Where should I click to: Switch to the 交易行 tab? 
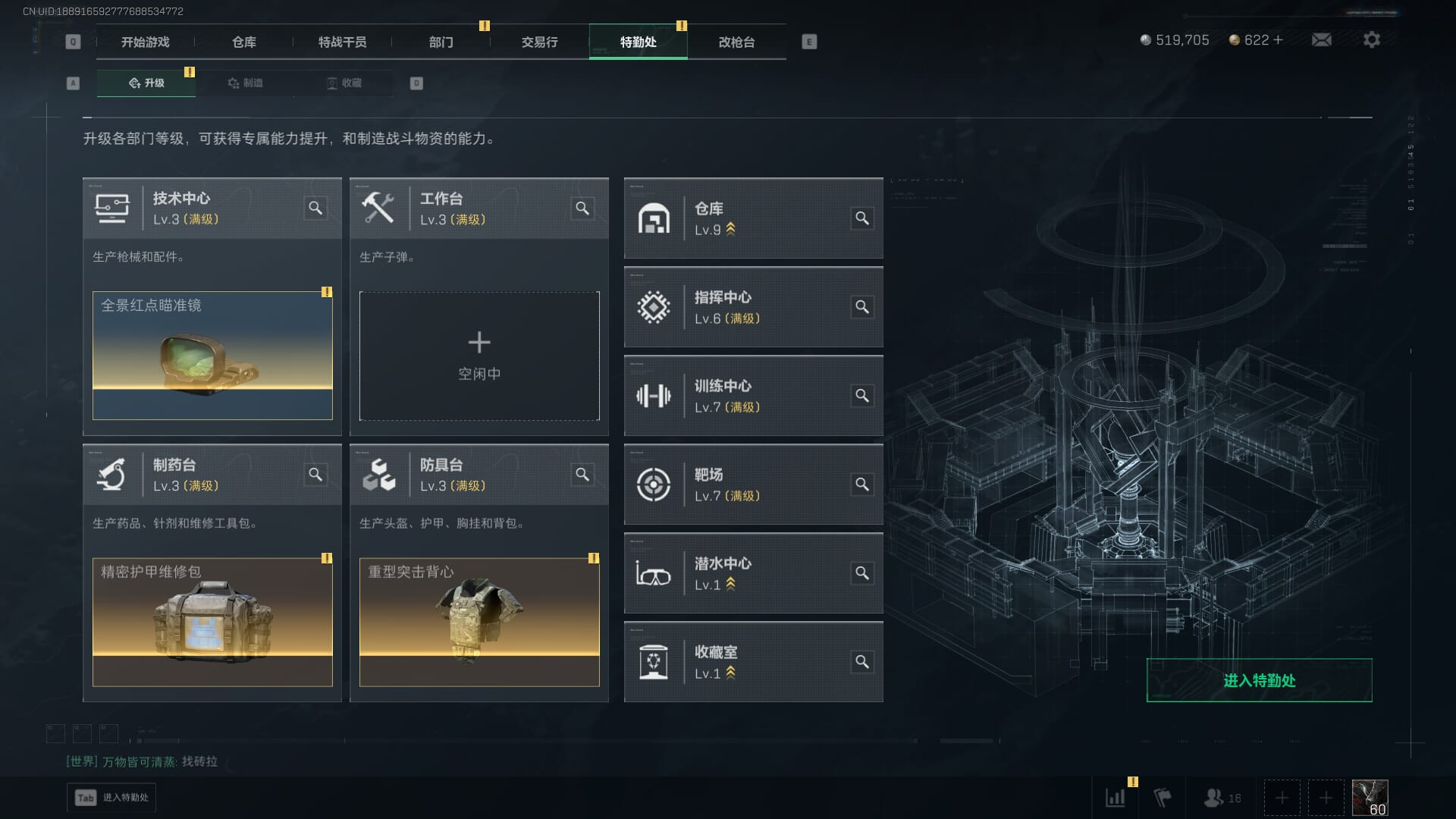pos(539,42)
